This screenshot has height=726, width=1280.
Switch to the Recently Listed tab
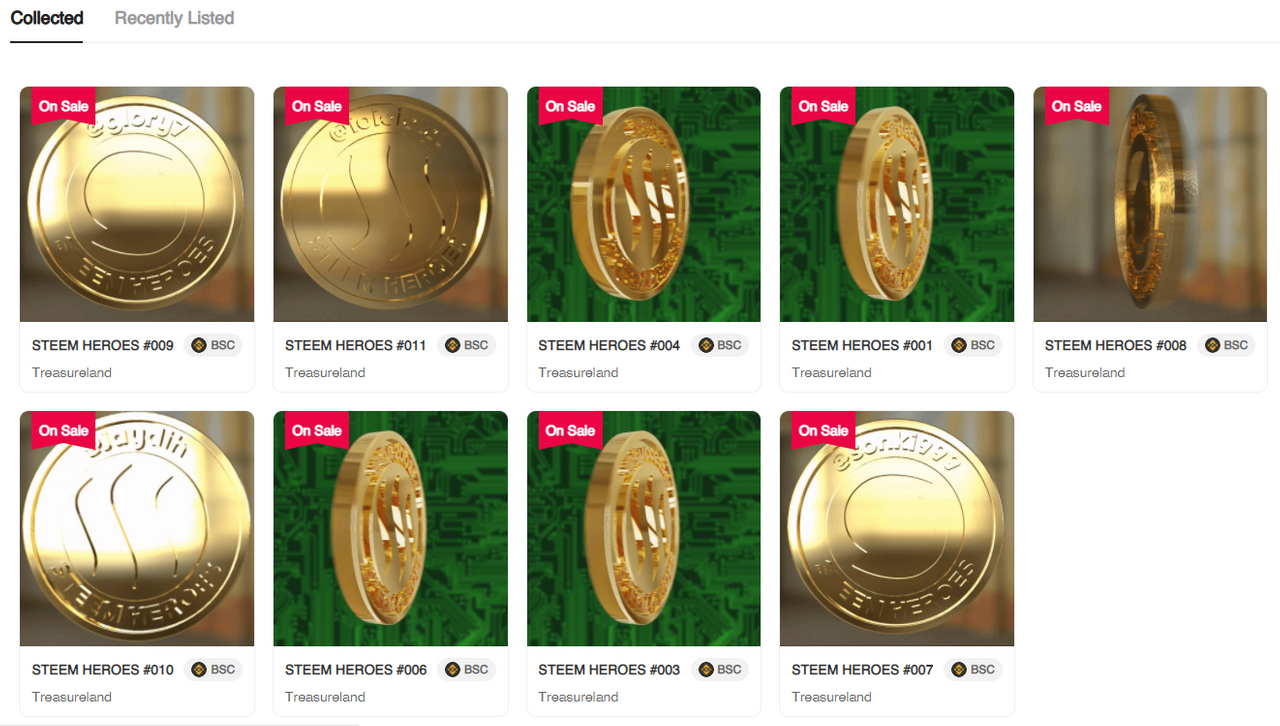tap(174, 18)
